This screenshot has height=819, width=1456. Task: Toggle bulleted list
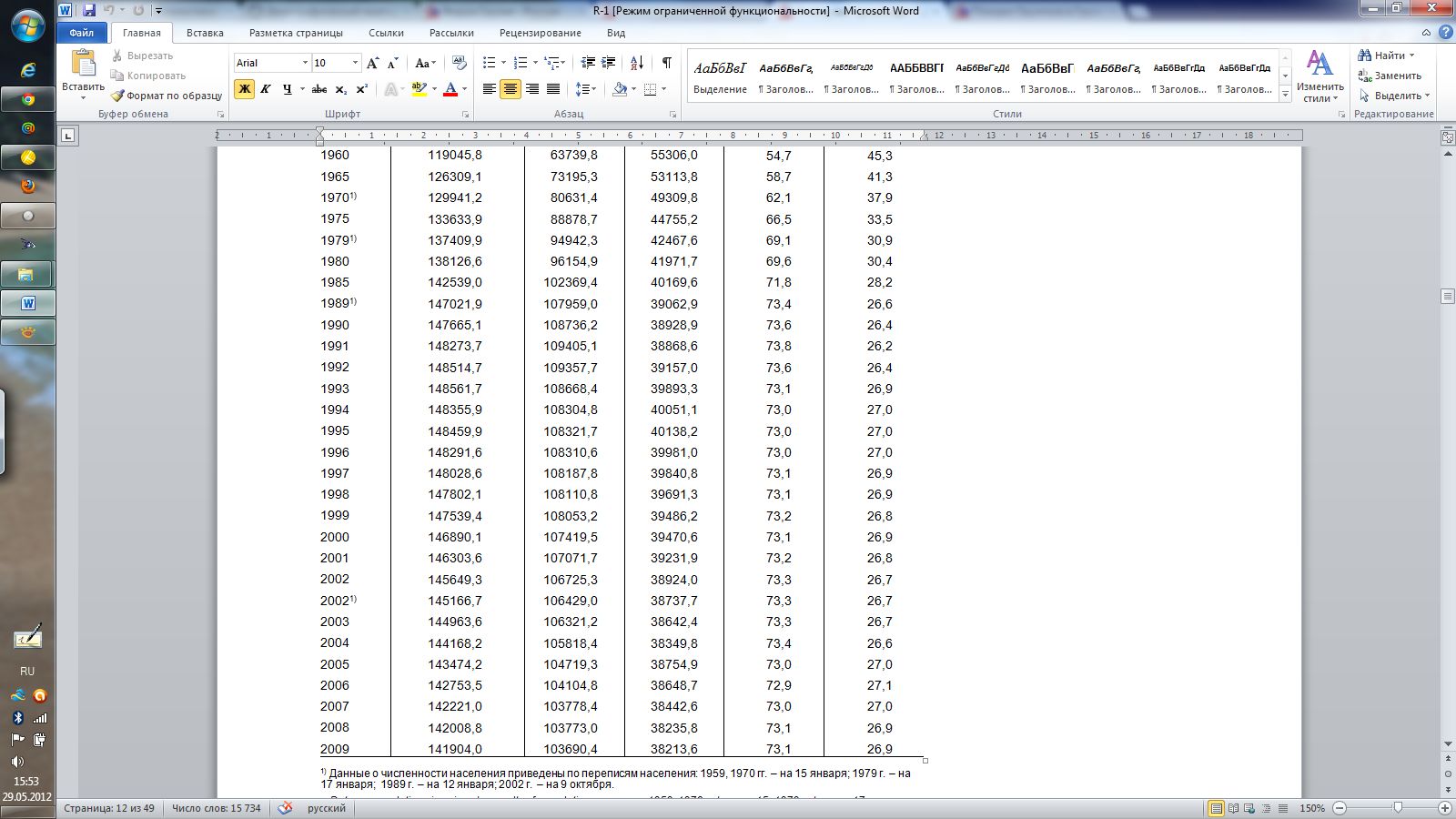point(489,63)
